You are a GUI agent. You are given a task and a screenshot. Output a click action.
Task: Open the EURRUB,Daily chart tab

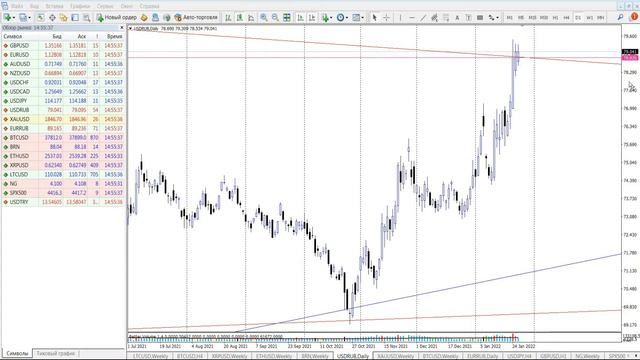[483, 356]
